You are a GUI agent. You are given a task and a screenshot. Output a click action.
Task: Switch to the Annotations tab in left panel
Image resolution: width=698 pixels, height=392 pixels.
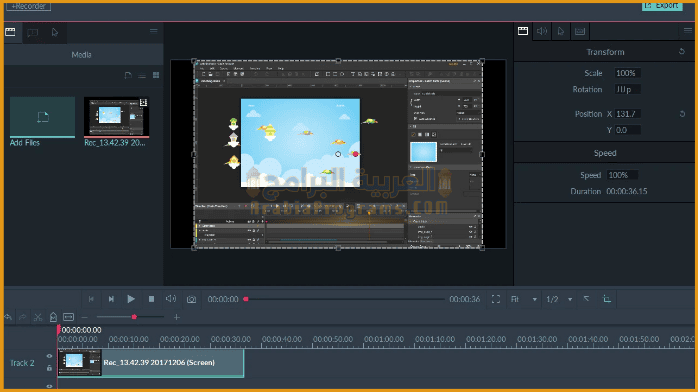[32, 32]
